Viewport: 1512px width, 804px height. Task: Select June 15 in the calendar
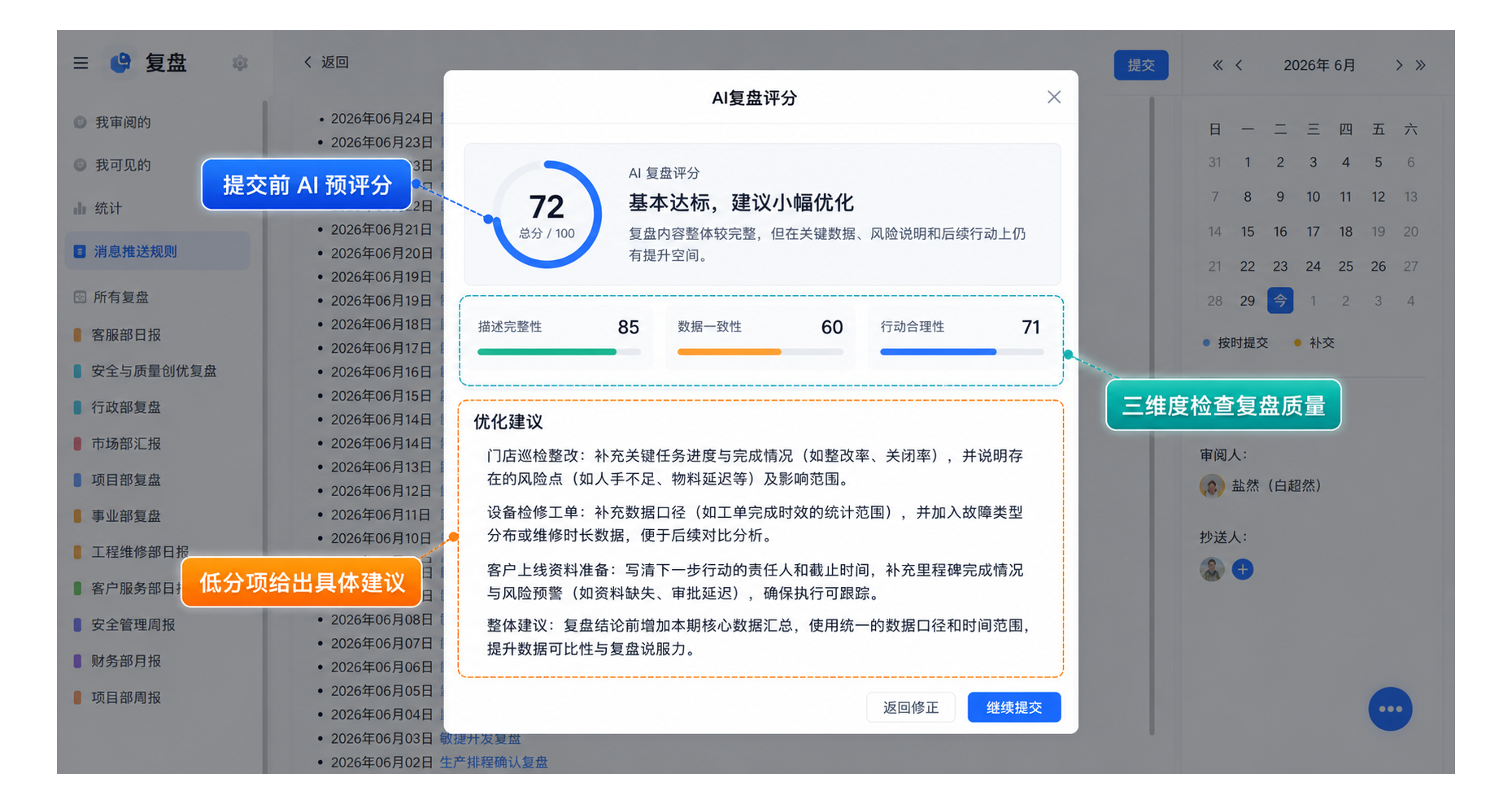click(1248, 232)
